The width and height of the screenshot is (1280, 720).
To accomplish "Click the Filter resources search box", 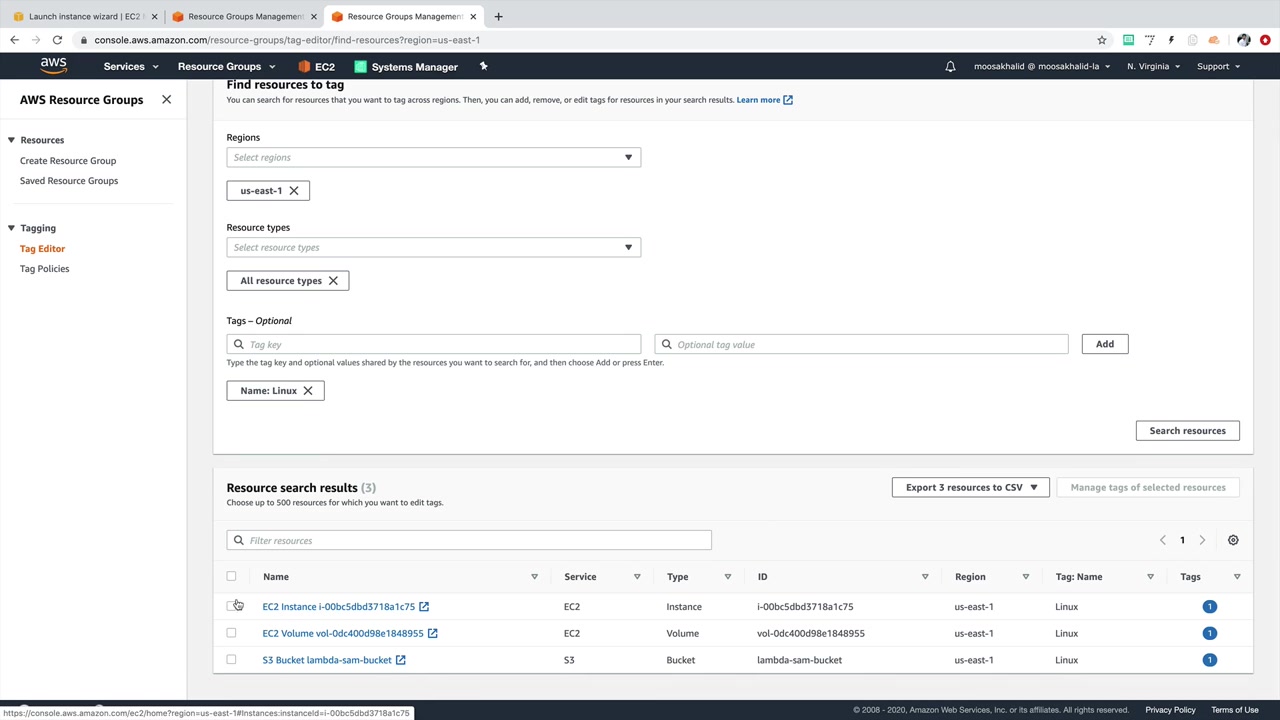I will [x=469, y=541].
